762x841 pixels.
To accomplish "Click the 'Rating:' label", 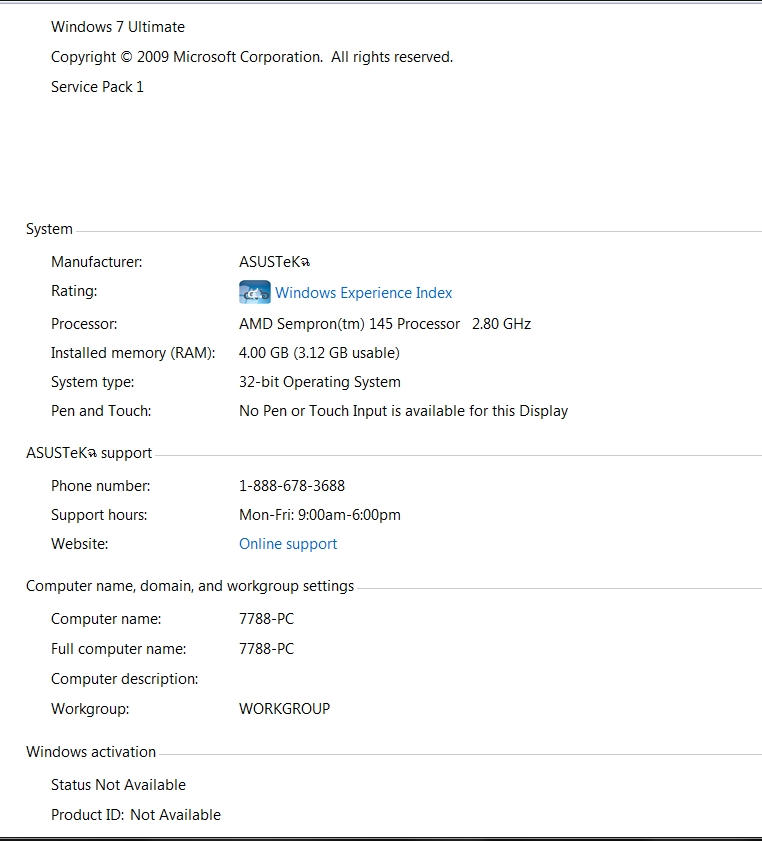I will (74, 291).
